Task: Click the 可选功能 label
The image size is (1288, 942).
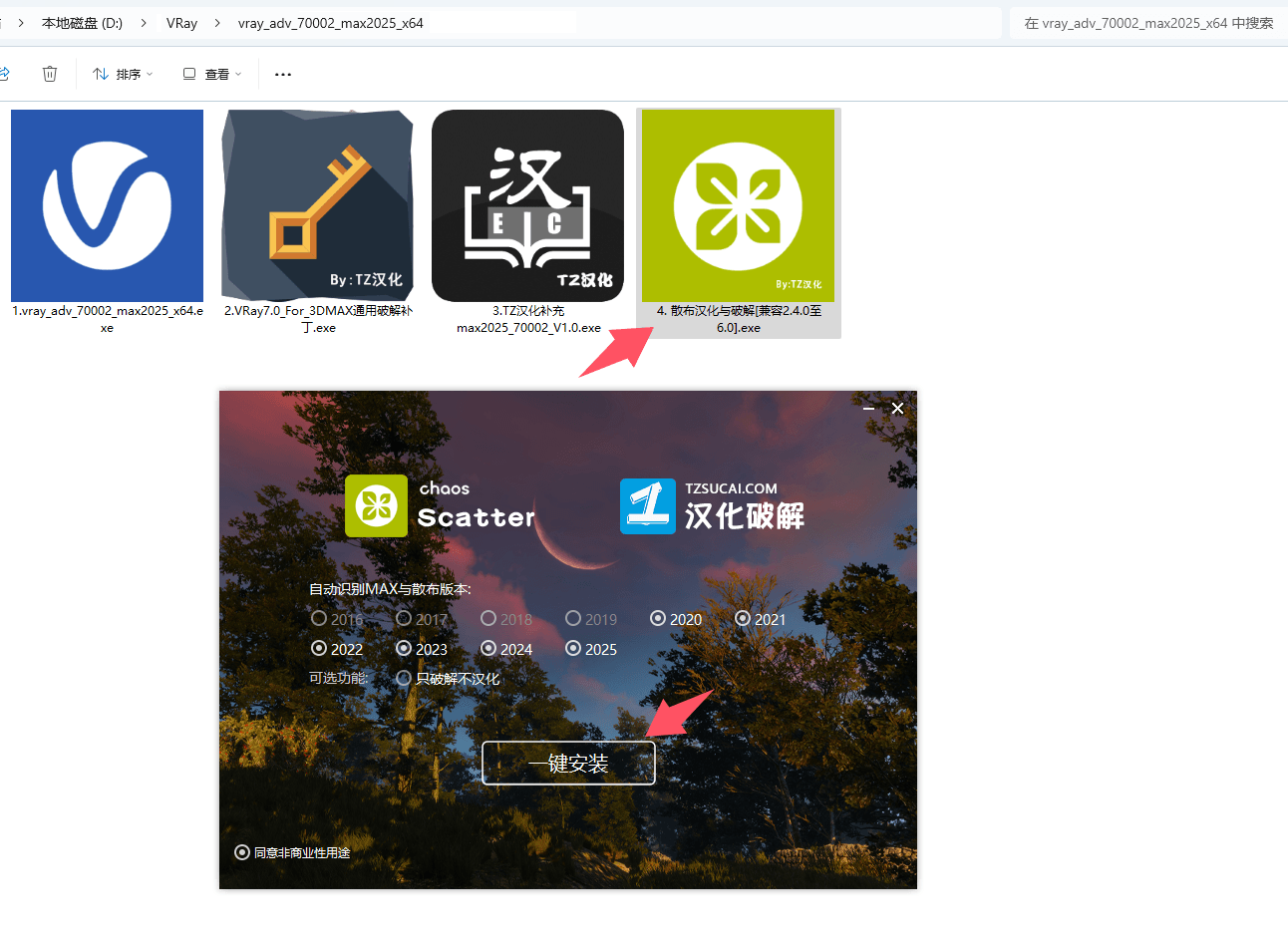Action: click(x=338, y=678)
